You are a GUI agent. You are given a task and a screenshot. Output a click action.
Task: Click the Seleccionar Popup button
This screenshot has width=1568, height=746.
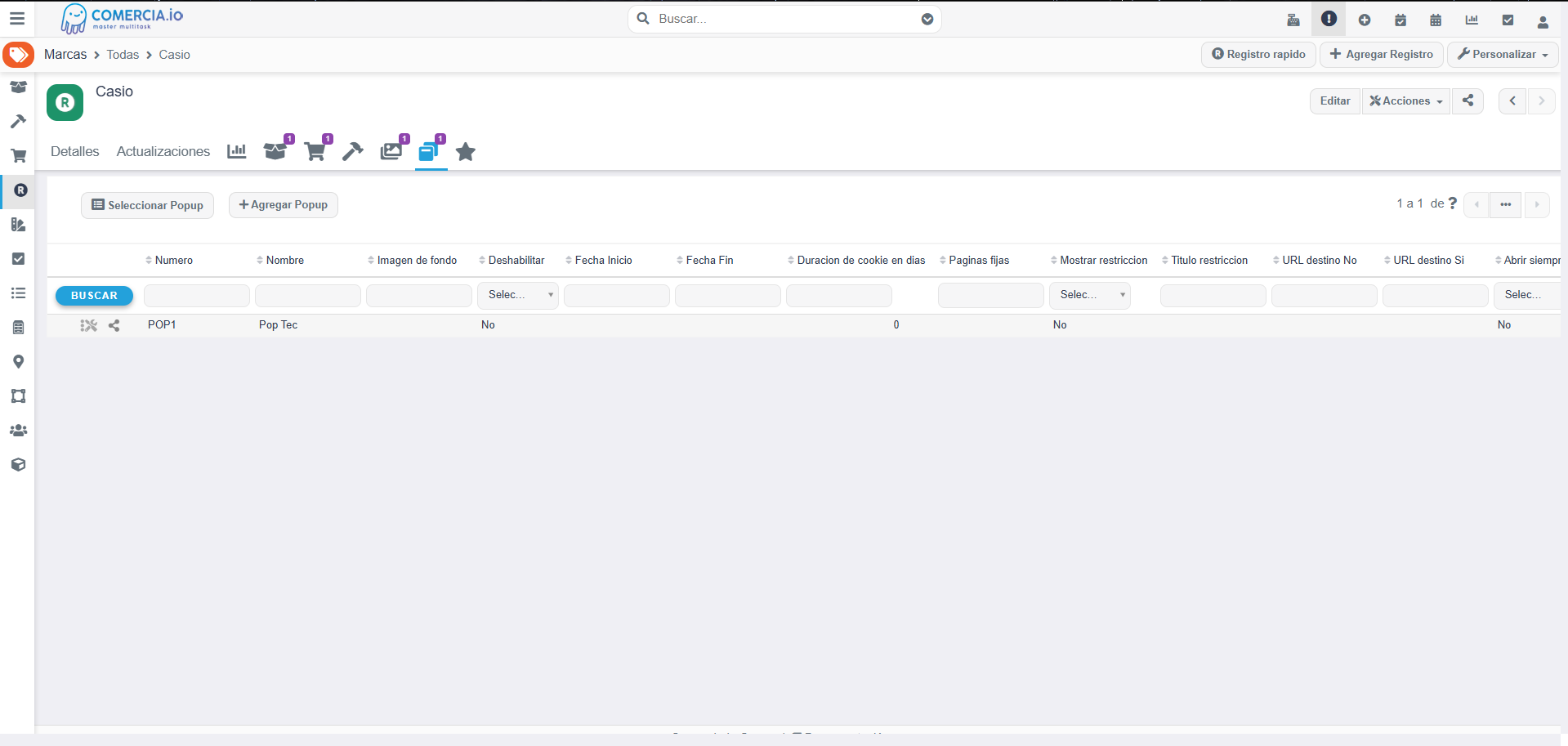point(147,205)
